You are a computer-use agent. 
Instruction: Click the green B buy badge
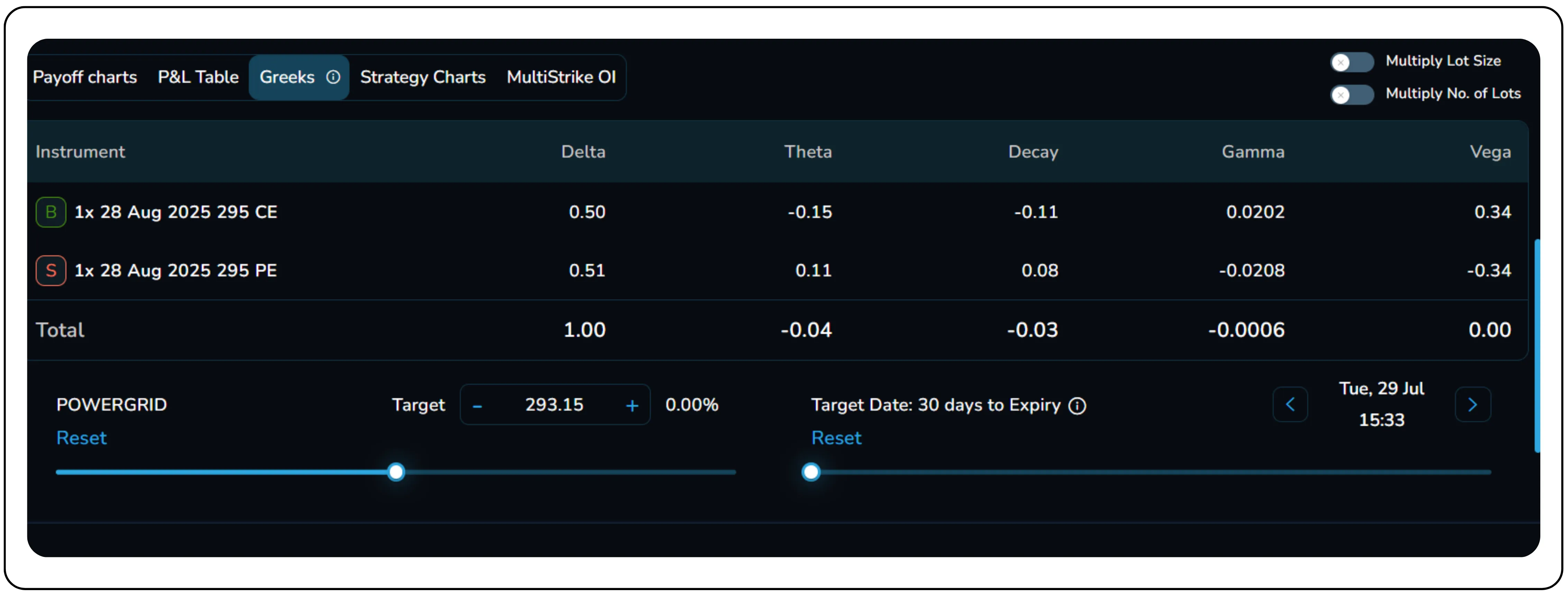[51, 212]
